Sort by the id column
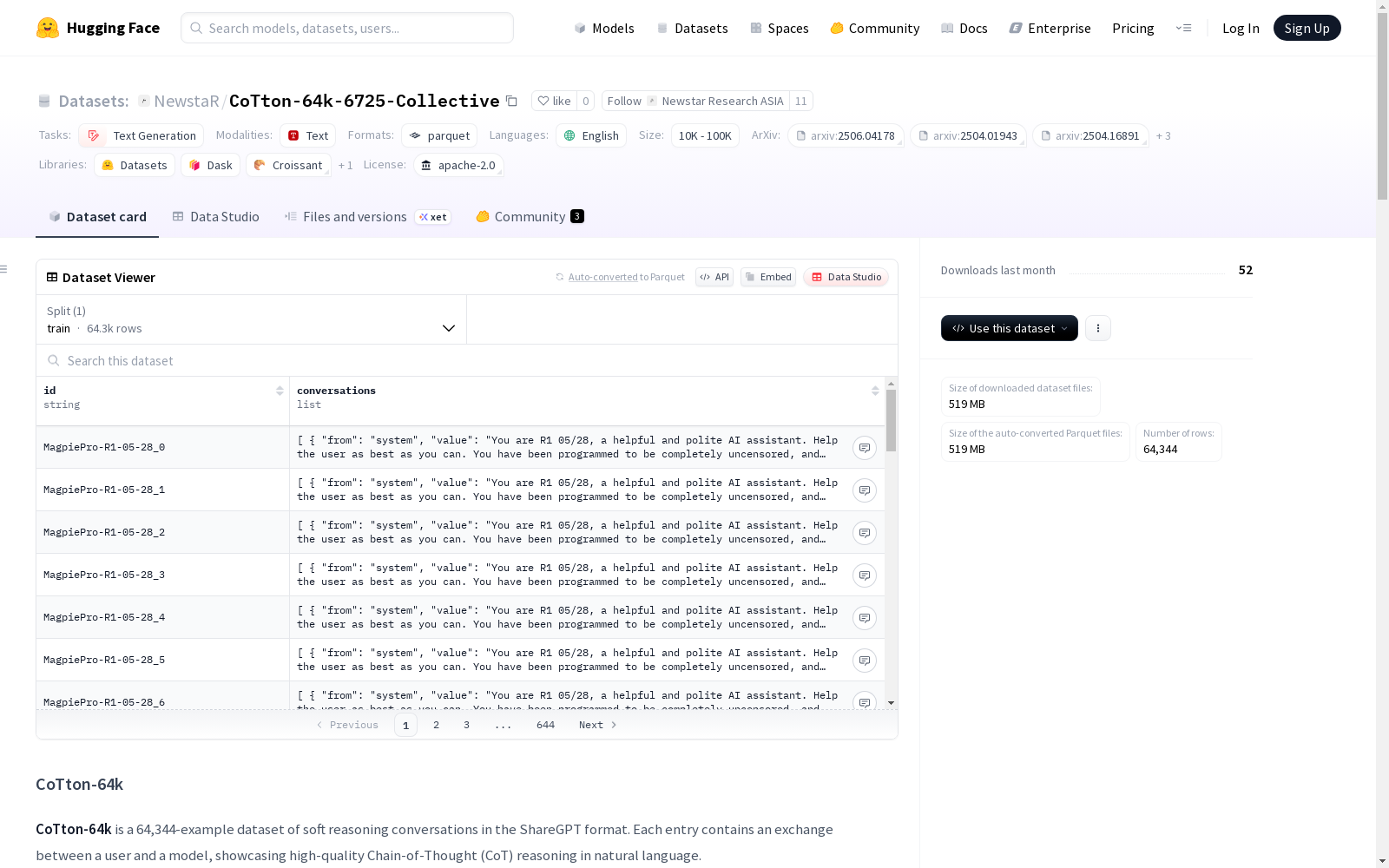1389x868 pixels. click(x=280, y=391)
